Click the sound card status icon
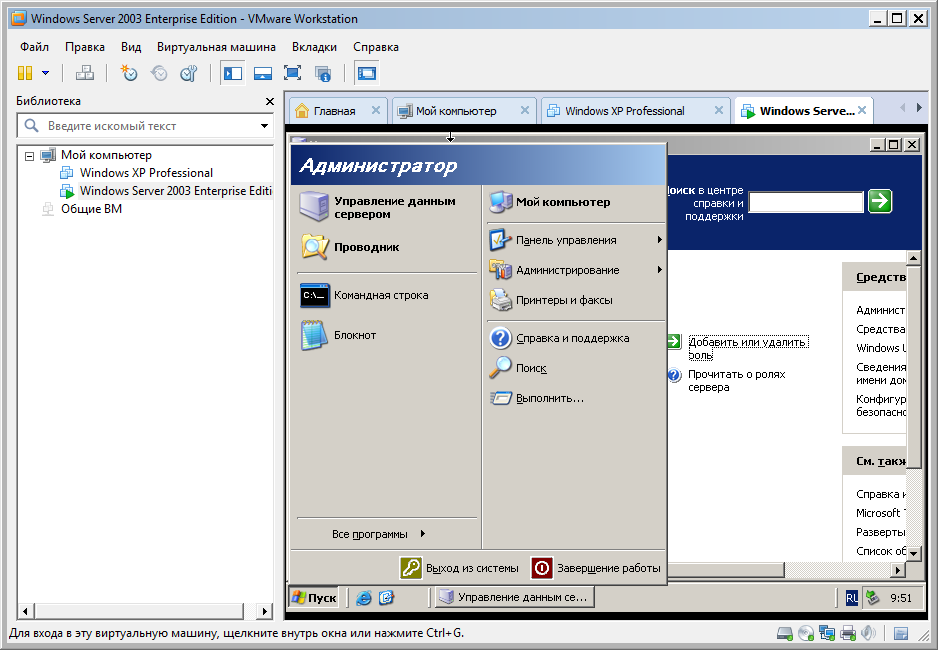938x650 pixels. coord(869,633)
